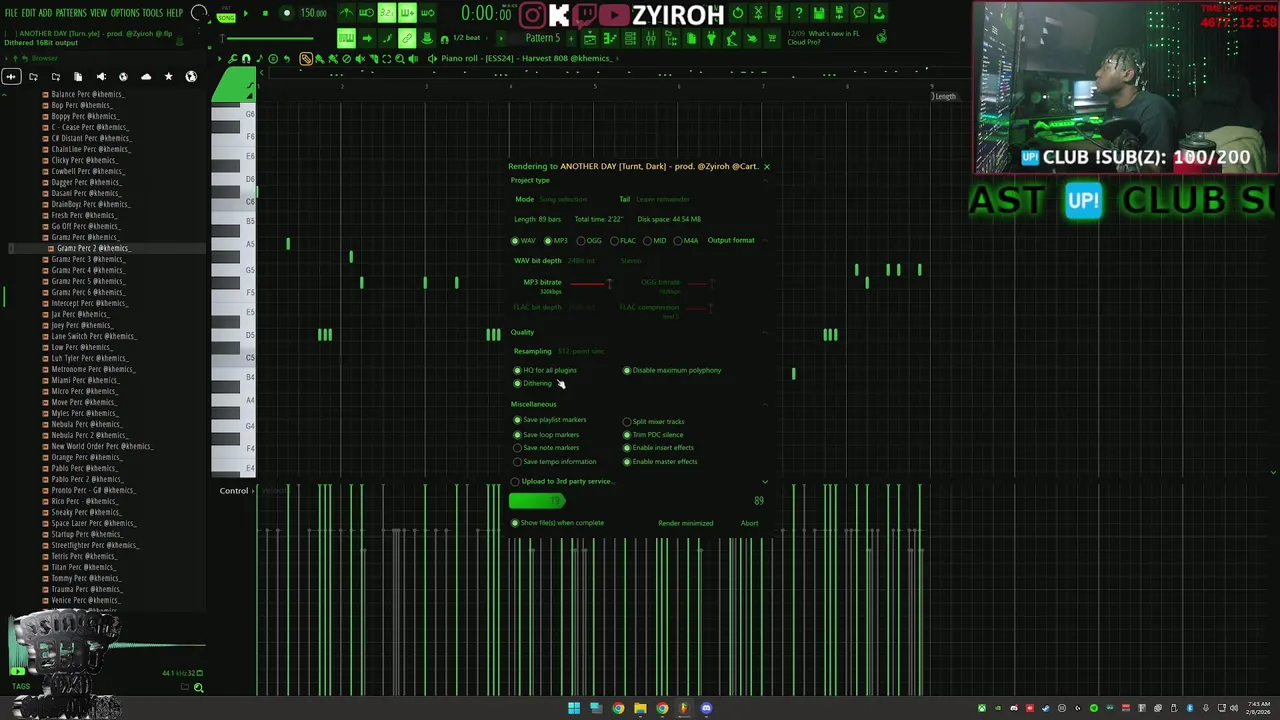Click the export download icon in top toolbar

879,13
